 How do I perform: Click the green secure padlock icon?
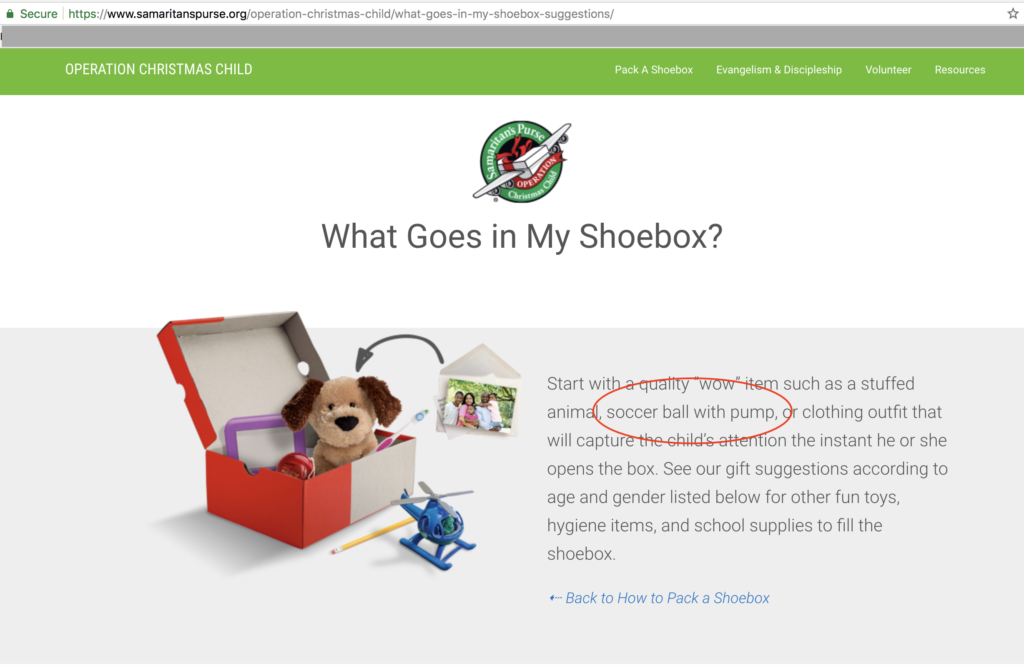coord(10,13)
